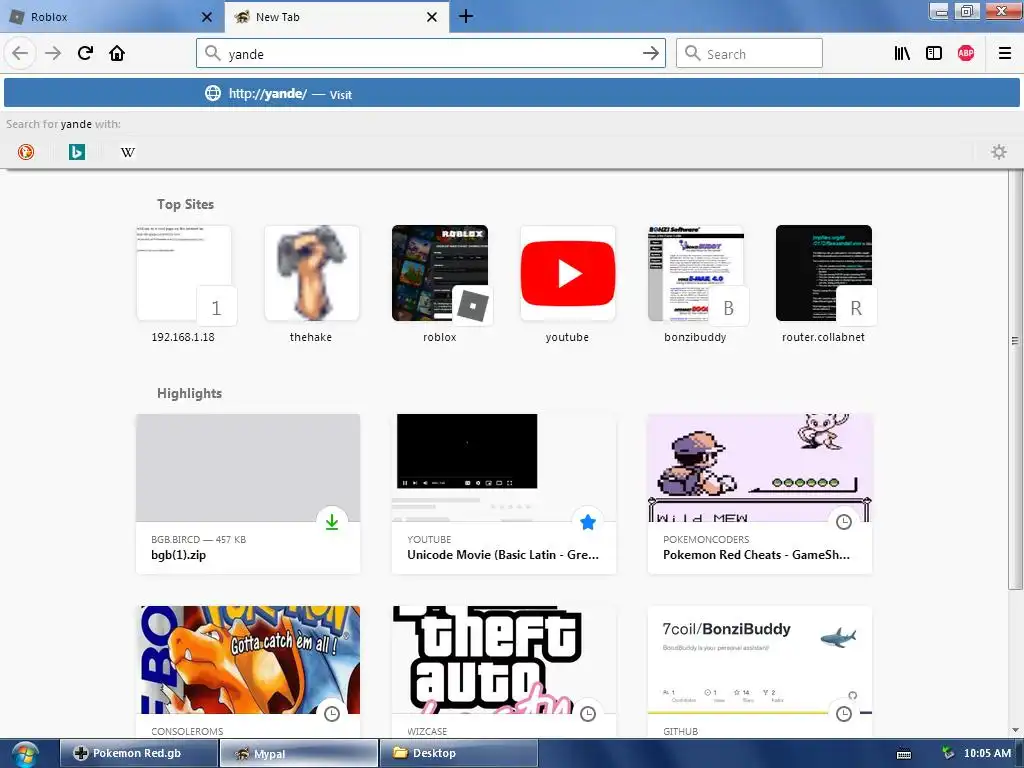The height and width of the screenshot is (768, 1024).
Task: Search with the DuckDuckGo engine icon
Action: click(25, 152)
